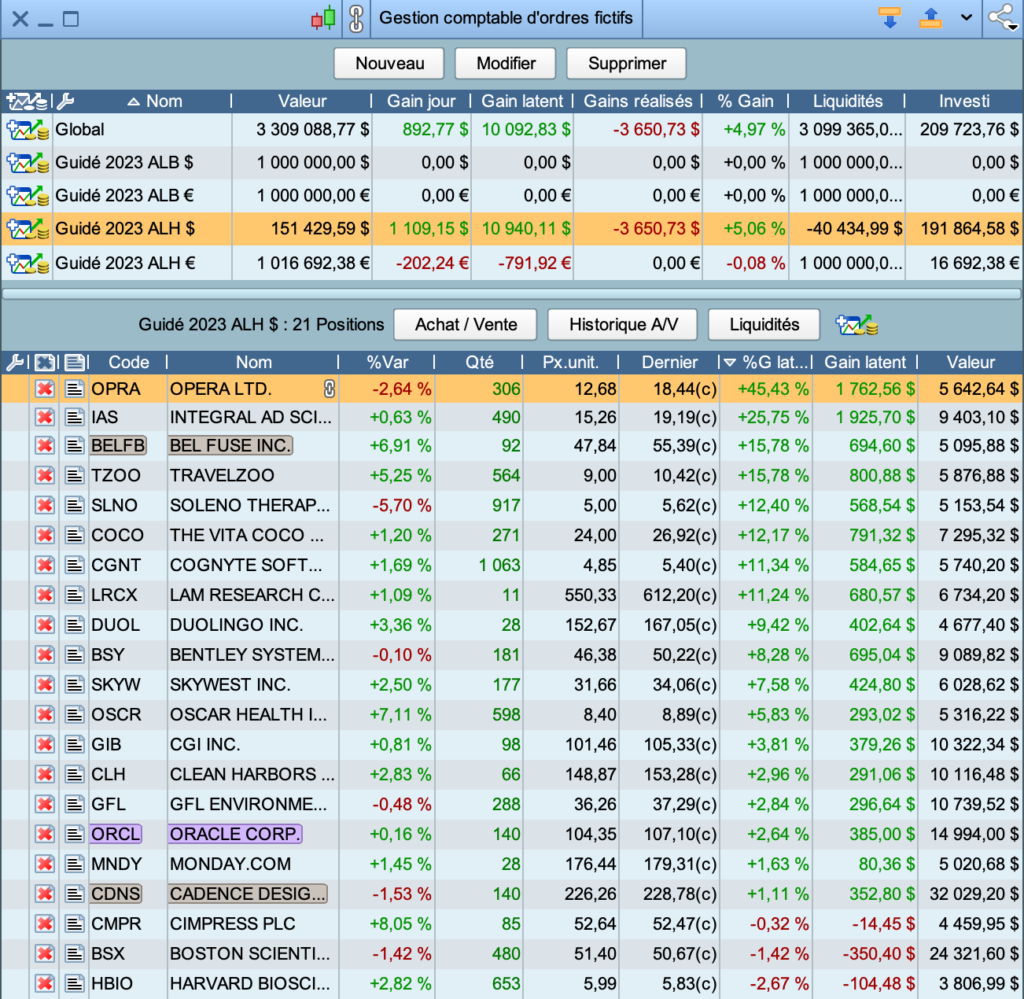Sort positions by Px.unit. column header
Screen dimensions: 1024x999
coord(571,362)
